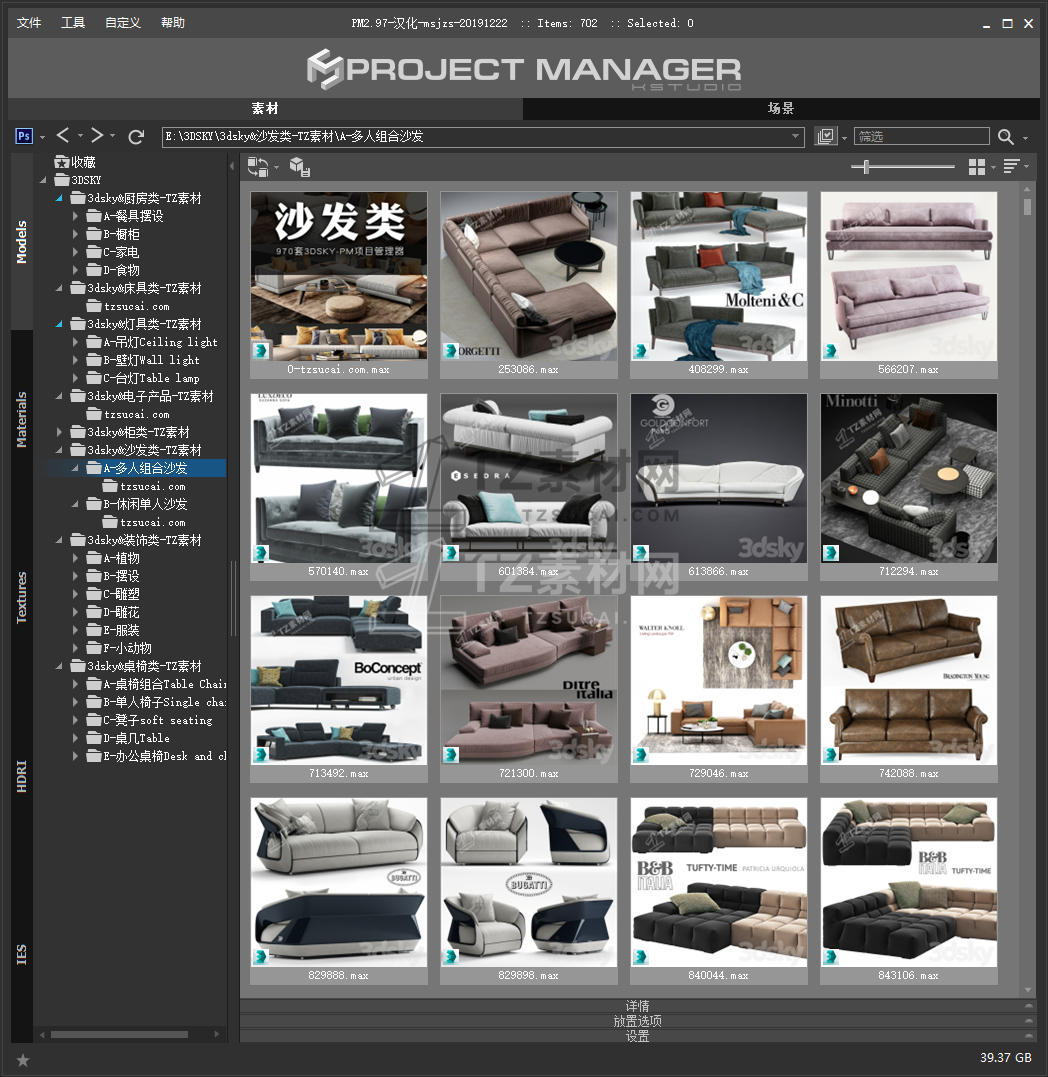This screenshot has width=1048, height=1077.
Task: Switch to the 素材 tab
Action: [265, 109]
